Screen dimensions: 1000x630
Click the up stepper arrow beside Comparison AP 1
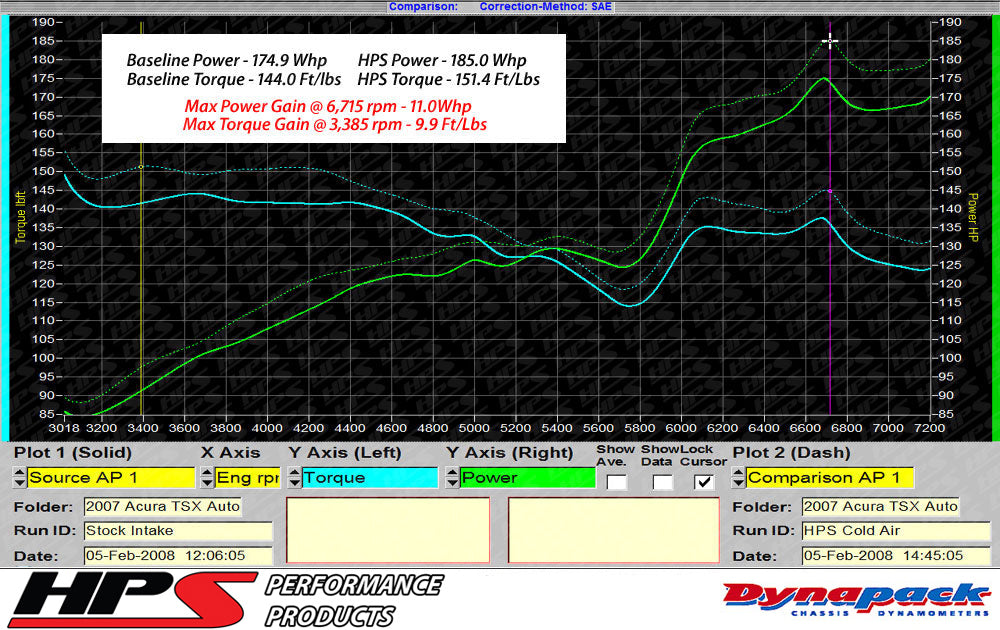[x=738, y=472]
